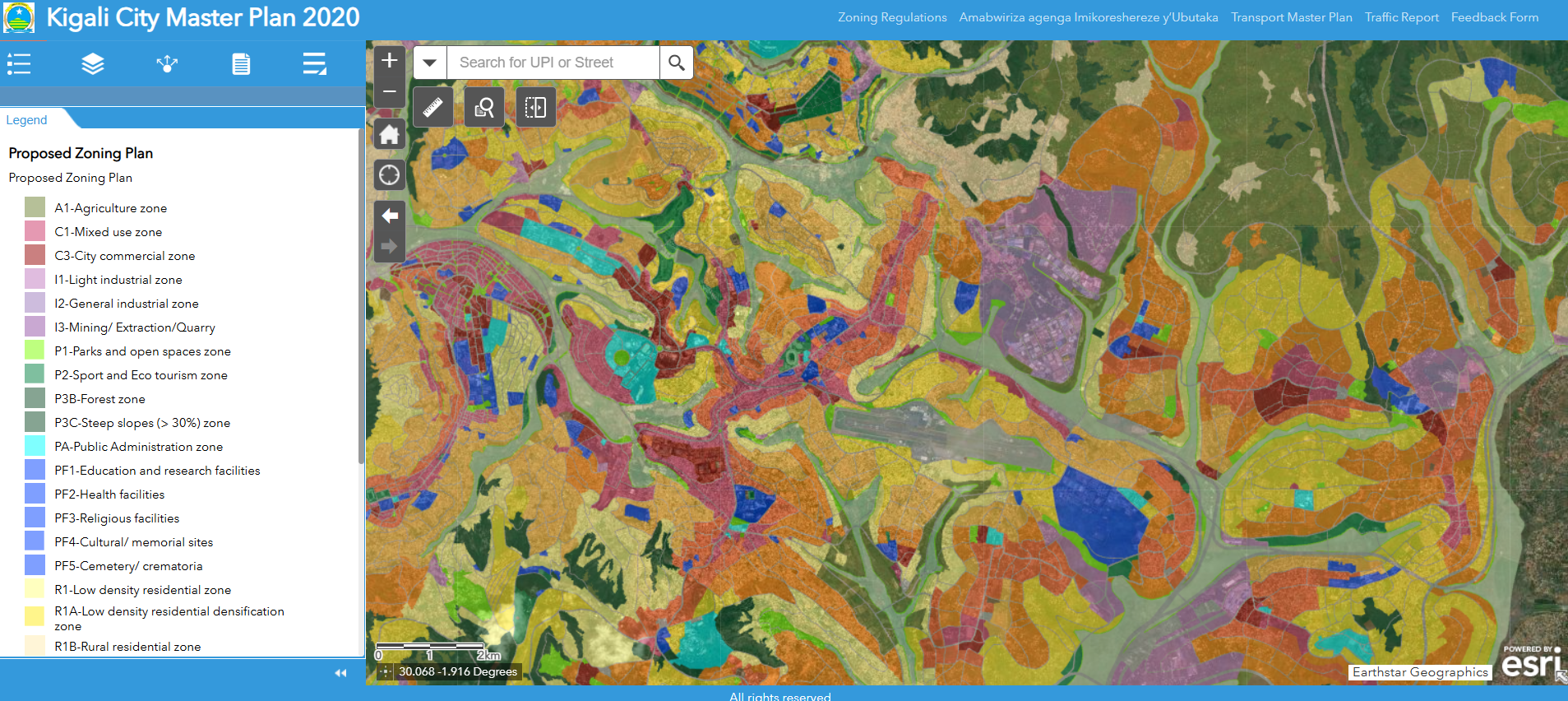1568x701 pixels.
Task: Find my location on the map
Action: [x=390, y=174]
